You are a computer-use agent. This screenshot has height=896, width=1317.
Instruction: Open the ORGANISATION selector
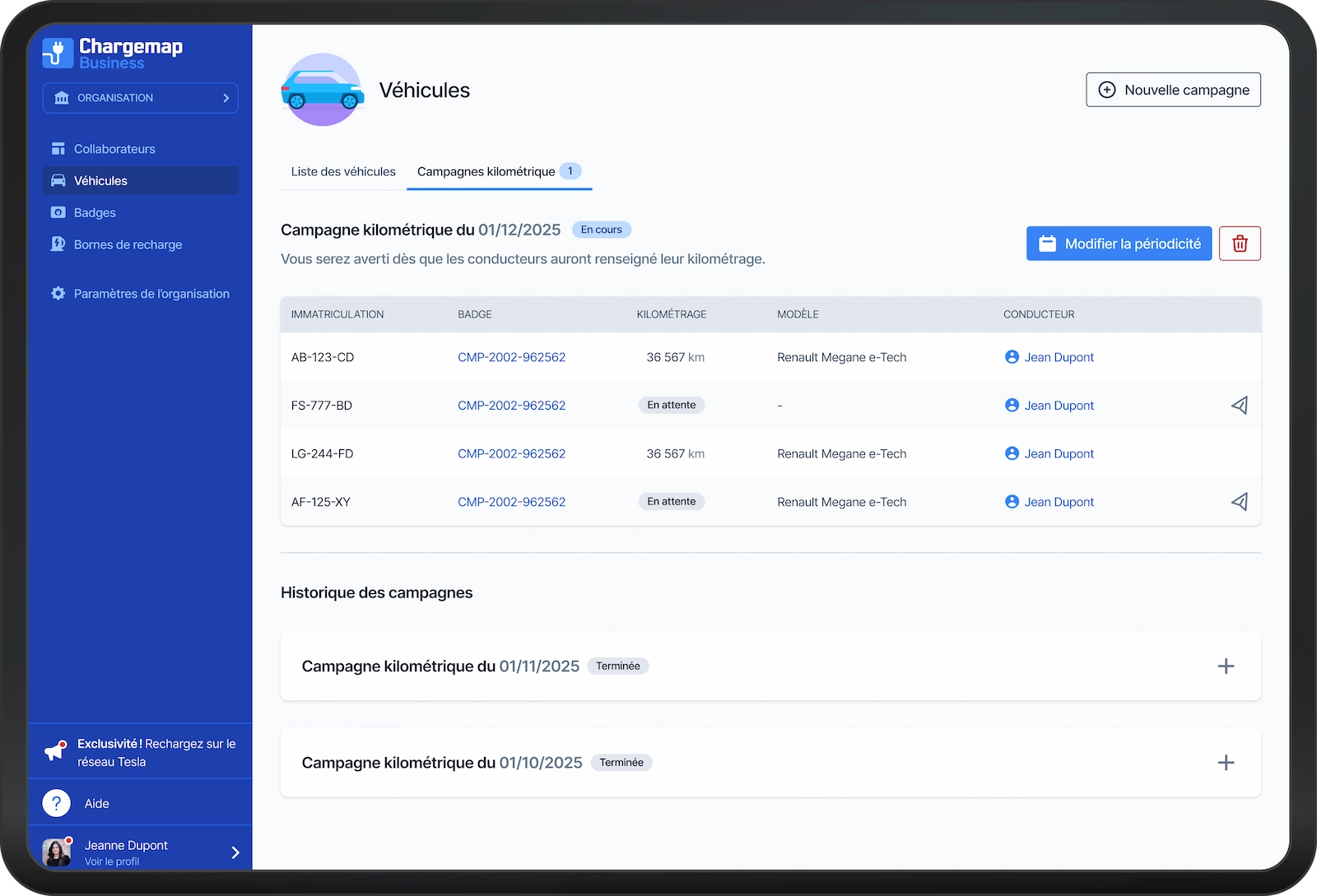[x=140, y=98]
